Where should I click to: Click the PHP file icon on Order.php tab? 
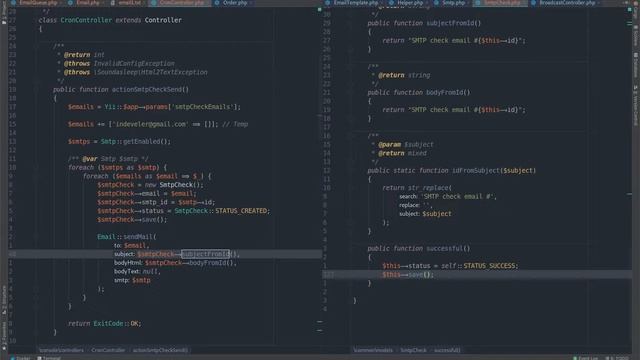point(217,3)
